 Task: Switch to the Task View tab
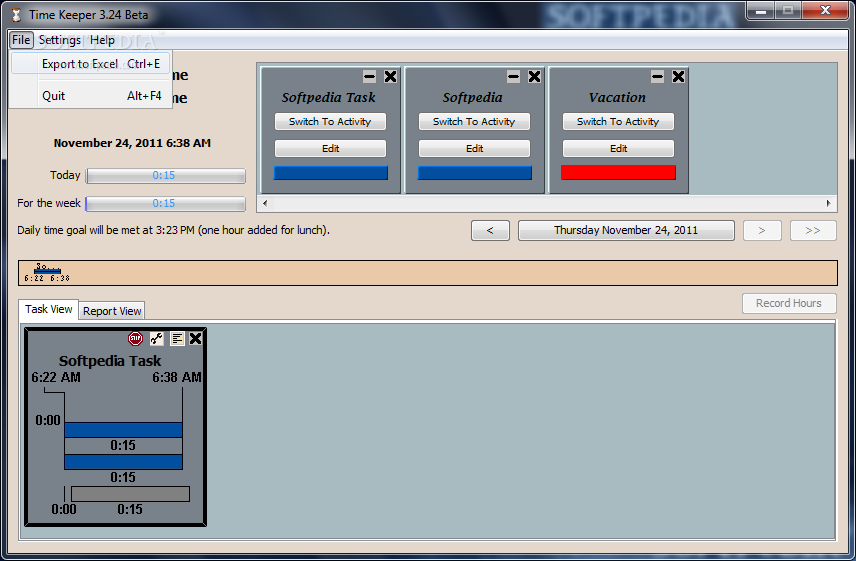49,309
